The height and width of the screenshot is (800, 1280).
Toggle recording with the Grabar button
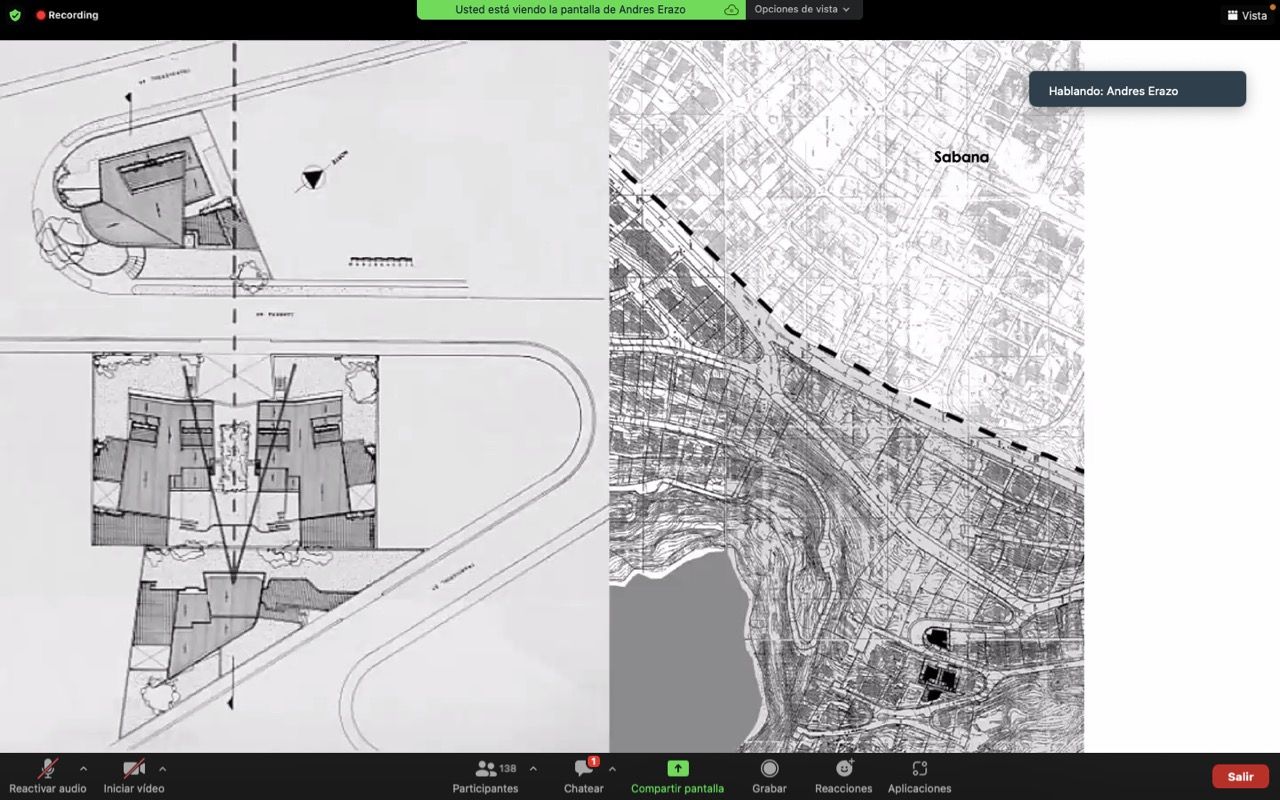(x=769, y=775)
